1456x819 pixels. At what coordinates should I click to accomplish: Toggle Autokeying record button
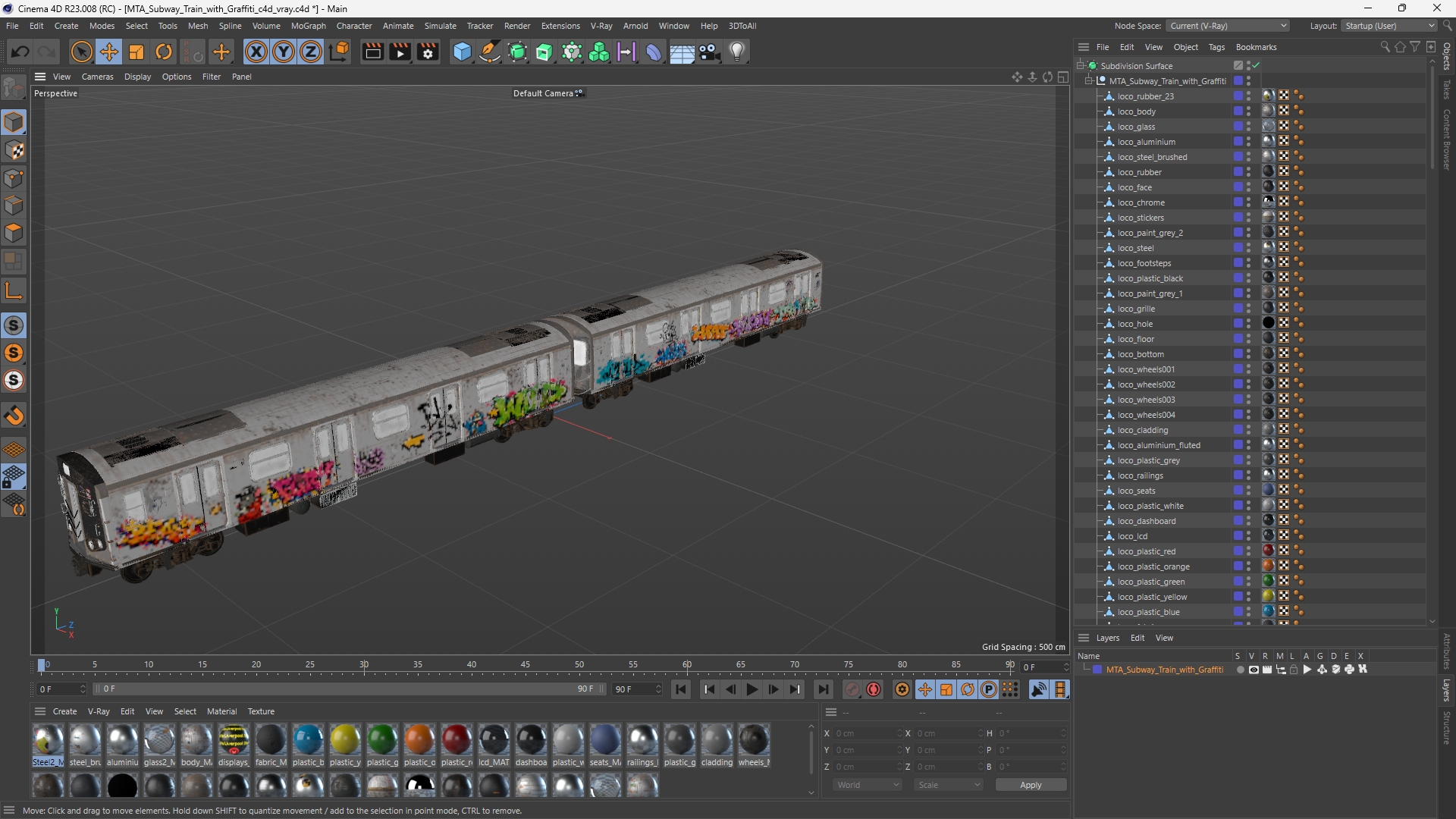(874, 689)
